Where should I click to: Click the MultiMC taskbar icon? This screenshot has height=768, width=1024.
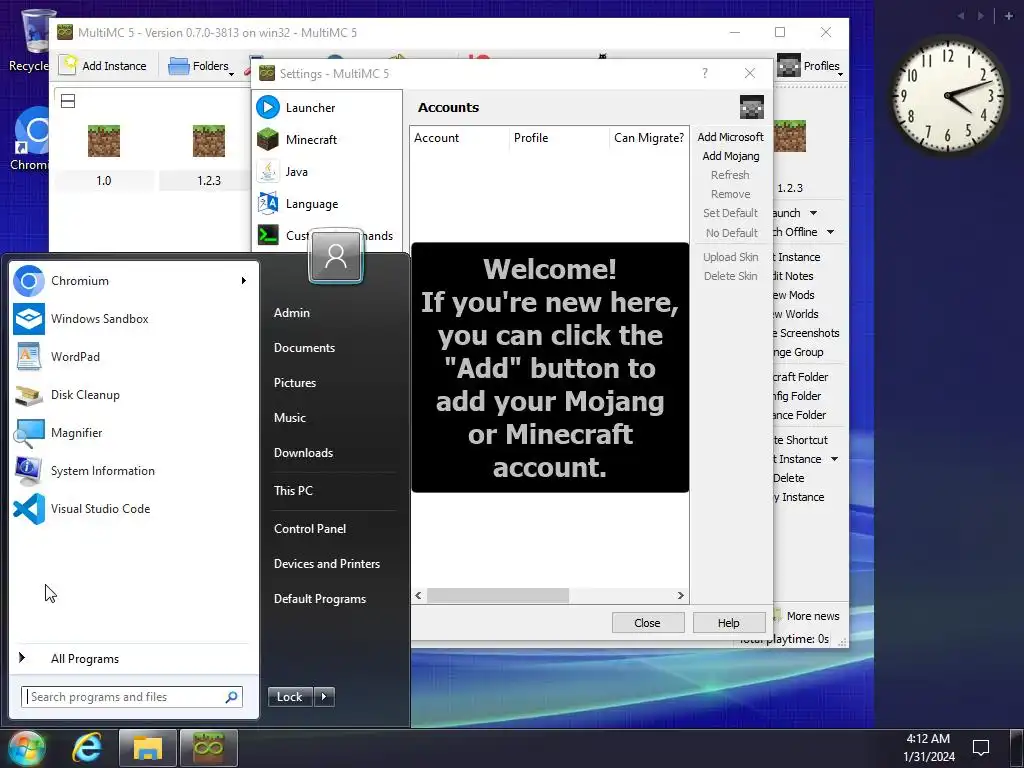point(208,748)
